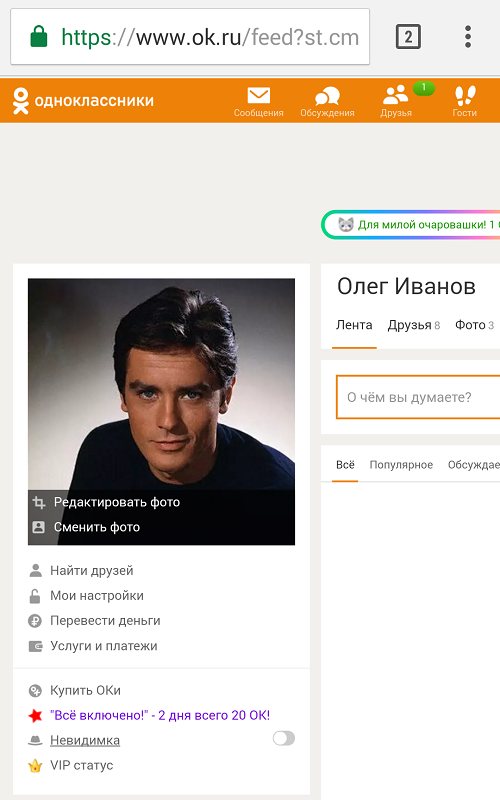Switch to the Друзья profile tab
The height and width of the screenshot is (800, 500).
tap(413, 325)
